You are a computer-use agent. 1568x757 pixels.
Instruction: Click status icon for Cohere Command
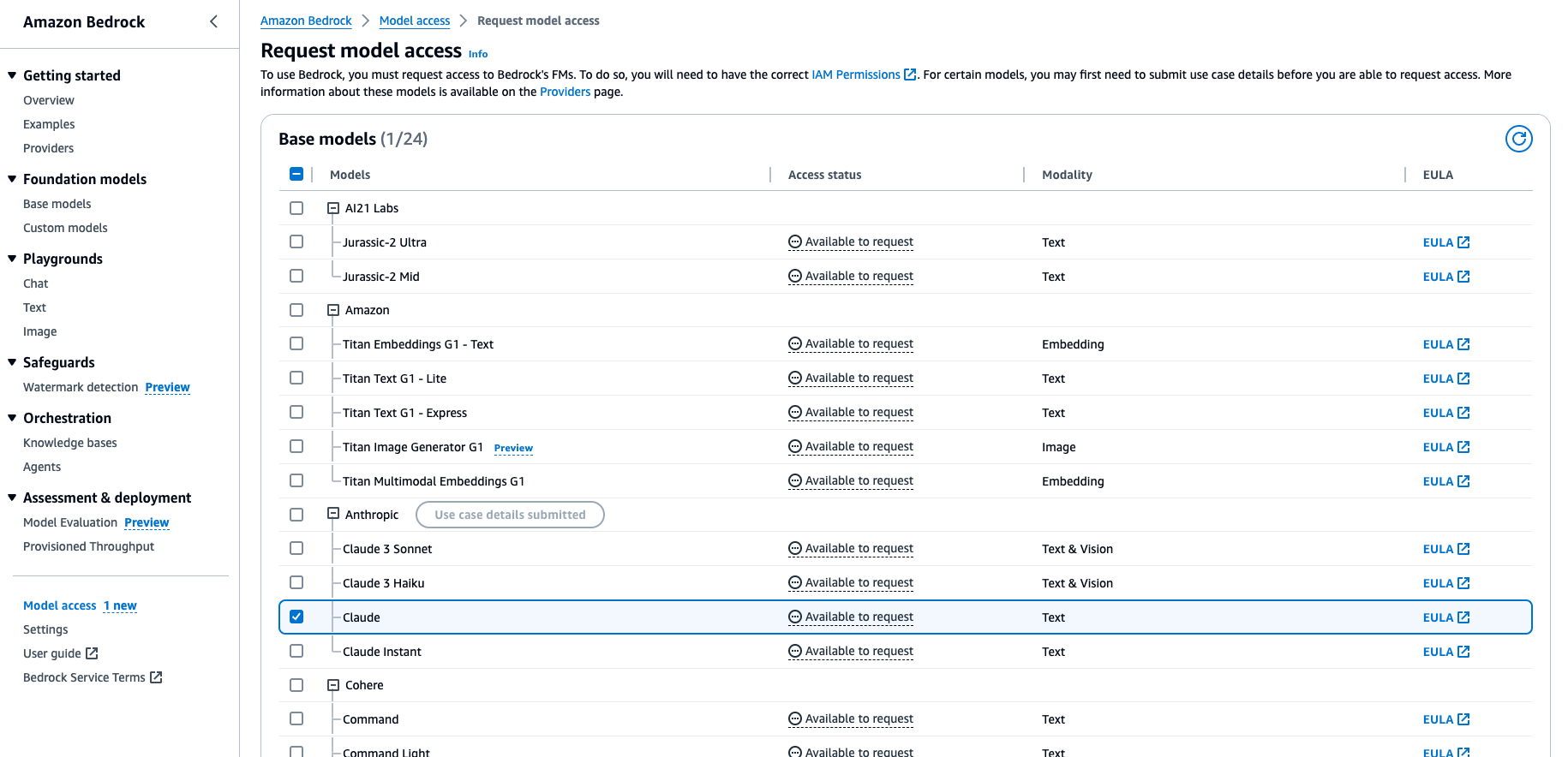tap(795, 719)
